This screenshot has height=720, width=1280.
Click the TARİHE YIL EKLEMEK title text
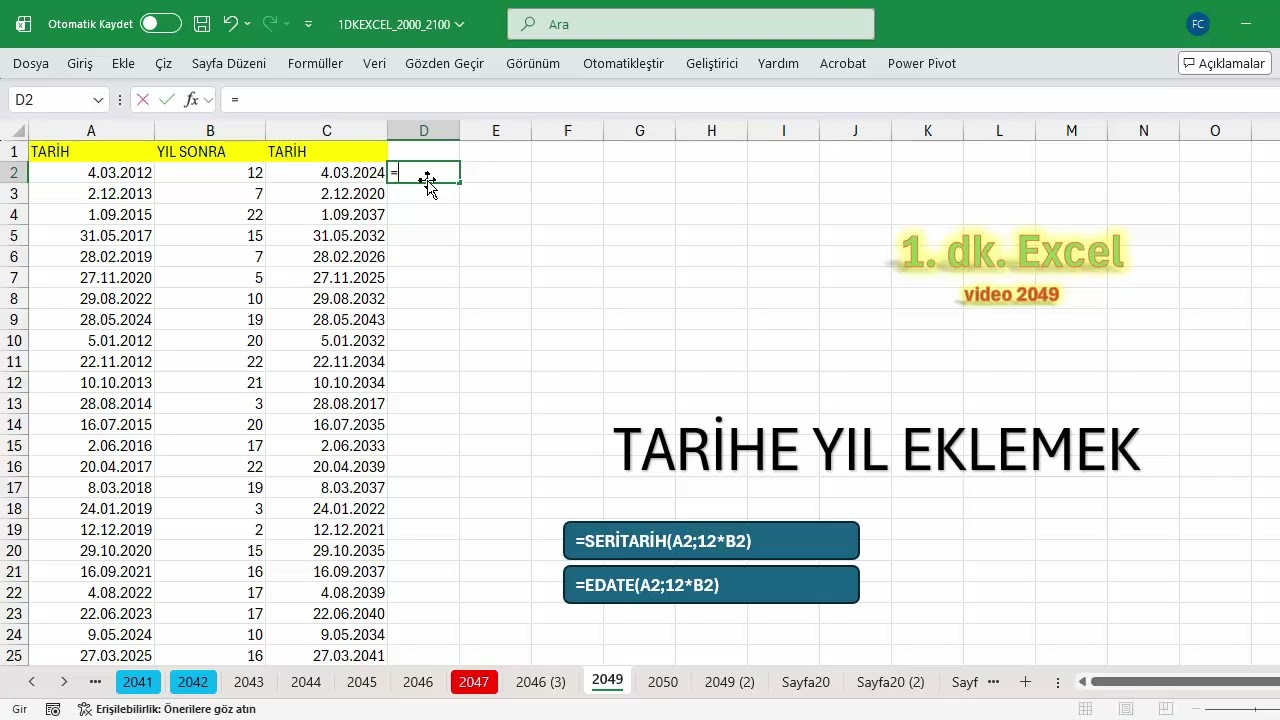point(876,450)
